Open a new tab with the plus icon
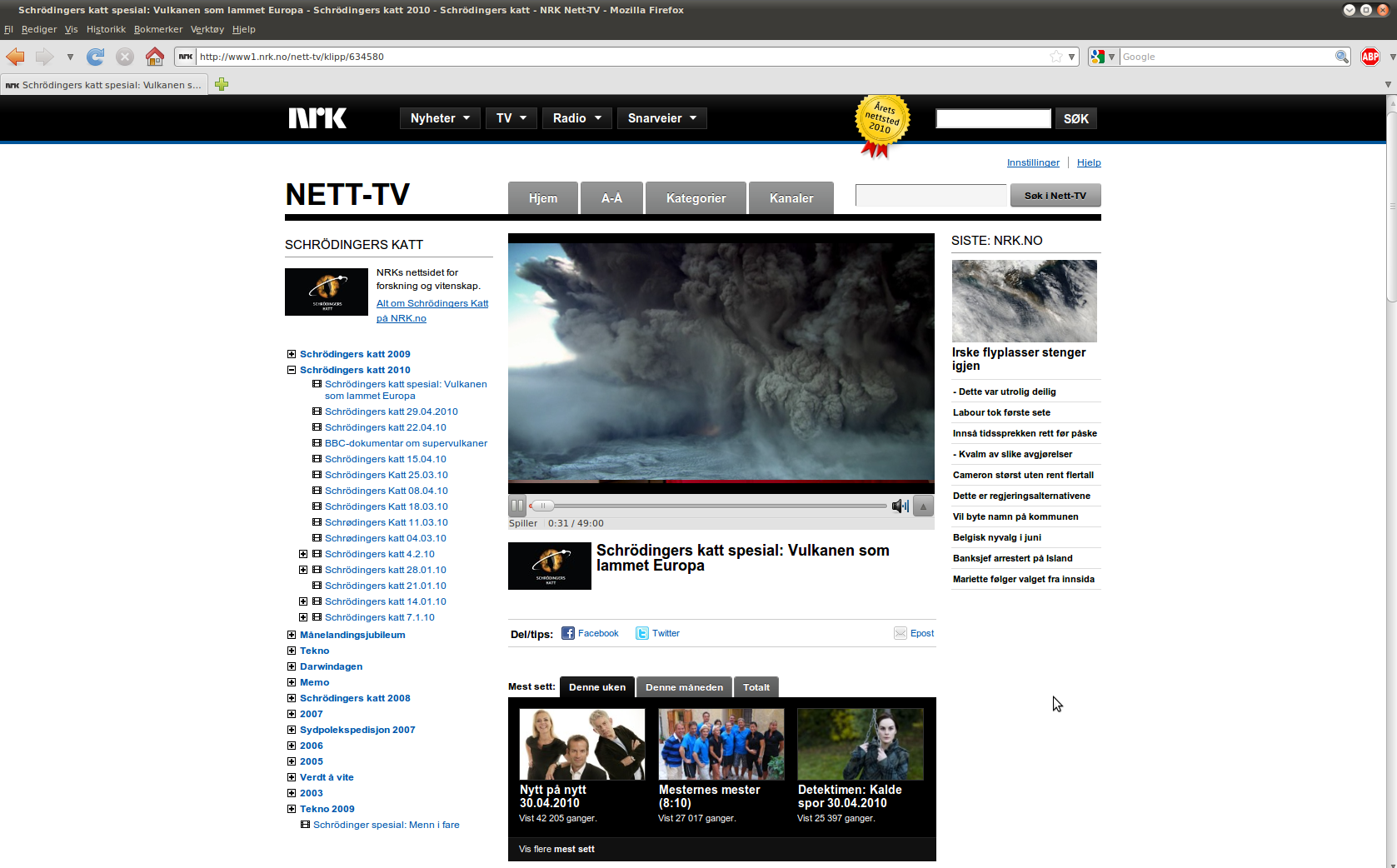 click(x=222, y=84)
